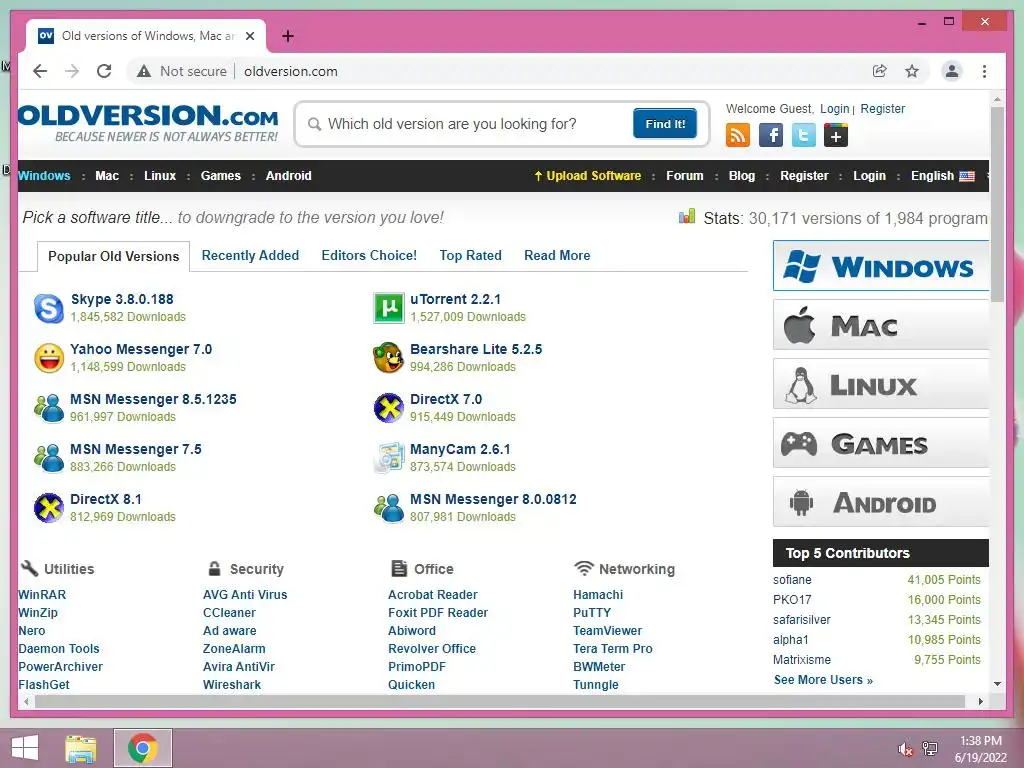Click the uTorrent green icon
Viewport: 1024px width, 768px height.
pos(389,308)
